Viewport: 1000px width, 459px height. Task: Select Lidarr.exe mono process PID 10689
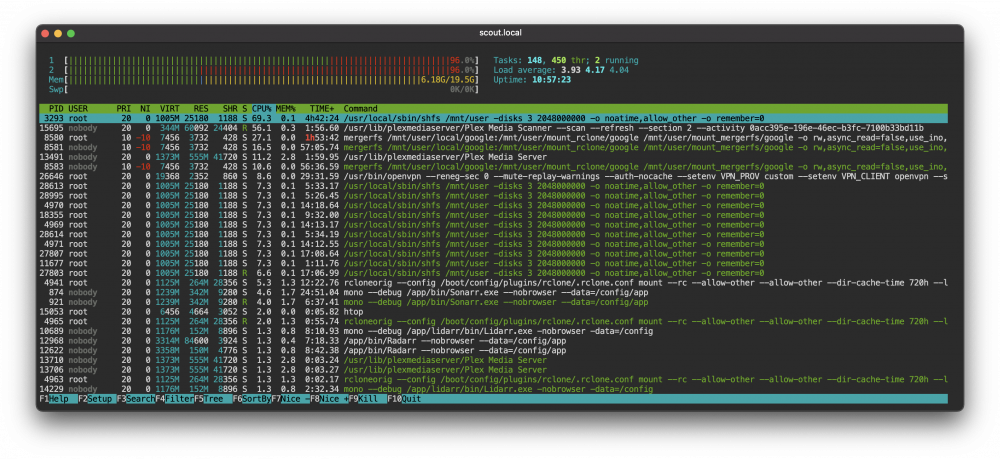coord(493,331)
